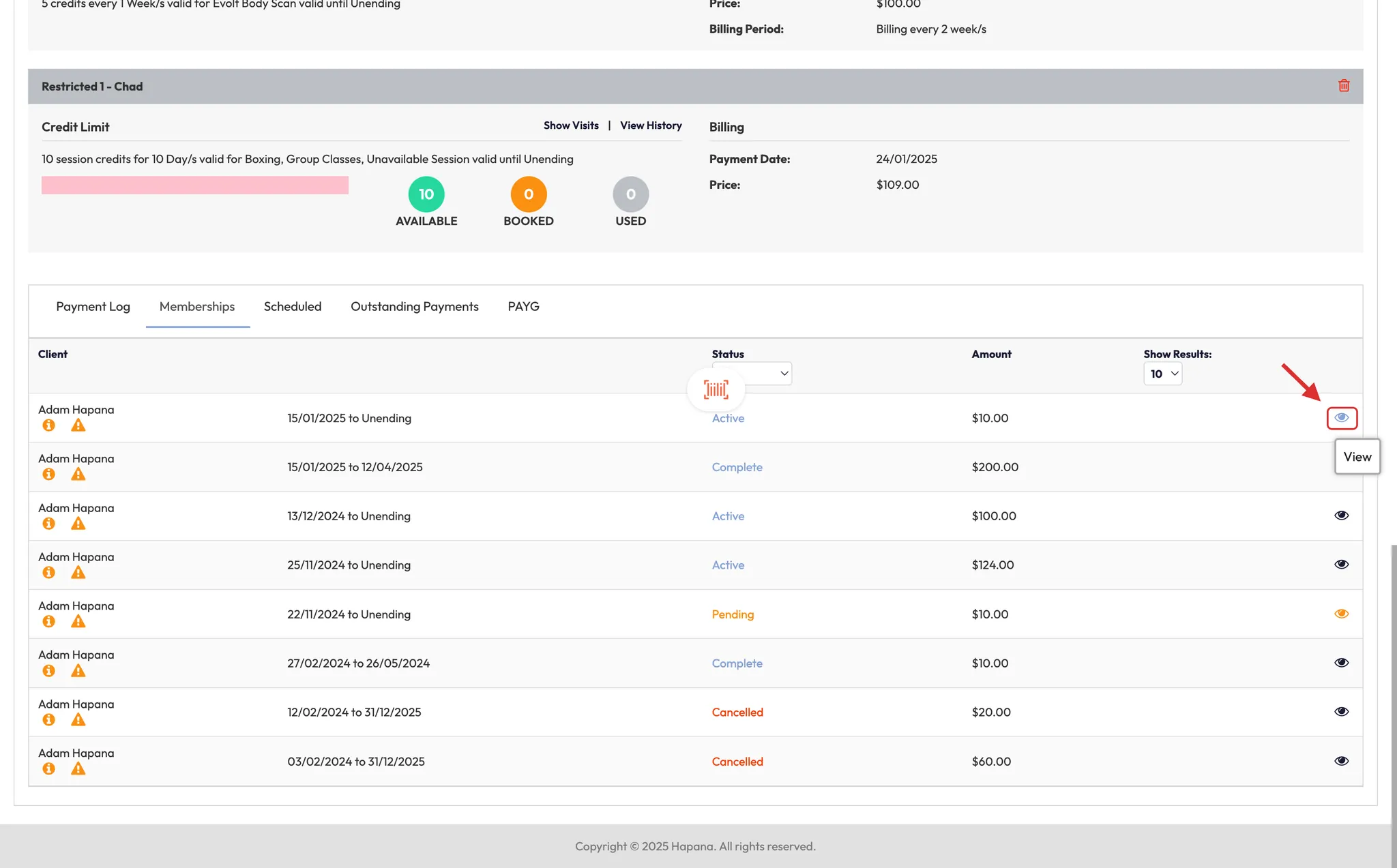
Task: Delete the Restricted 1 - Chad membership via trash icon
Action: [1343, 86]
